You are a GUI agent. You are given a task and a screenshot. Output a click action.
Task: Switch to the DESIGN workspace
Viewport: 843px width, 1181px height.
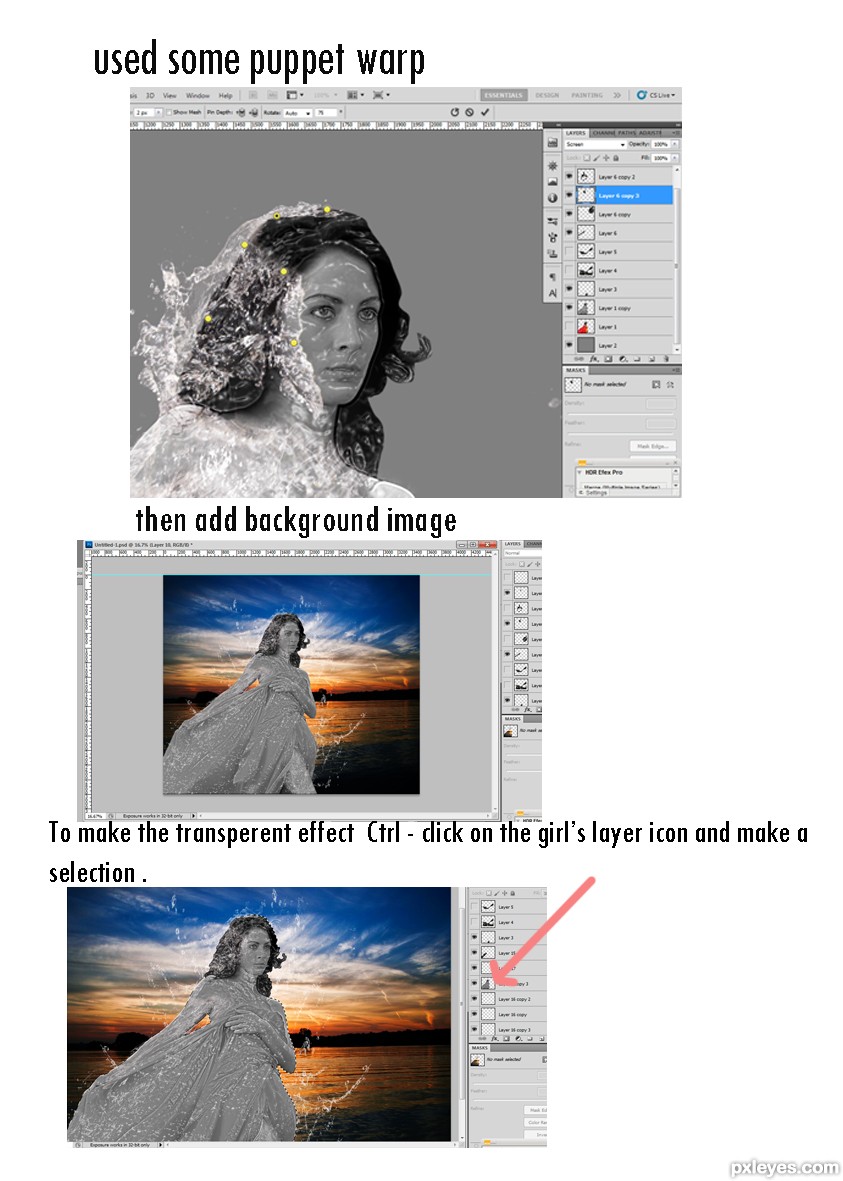tap(547, 95)
